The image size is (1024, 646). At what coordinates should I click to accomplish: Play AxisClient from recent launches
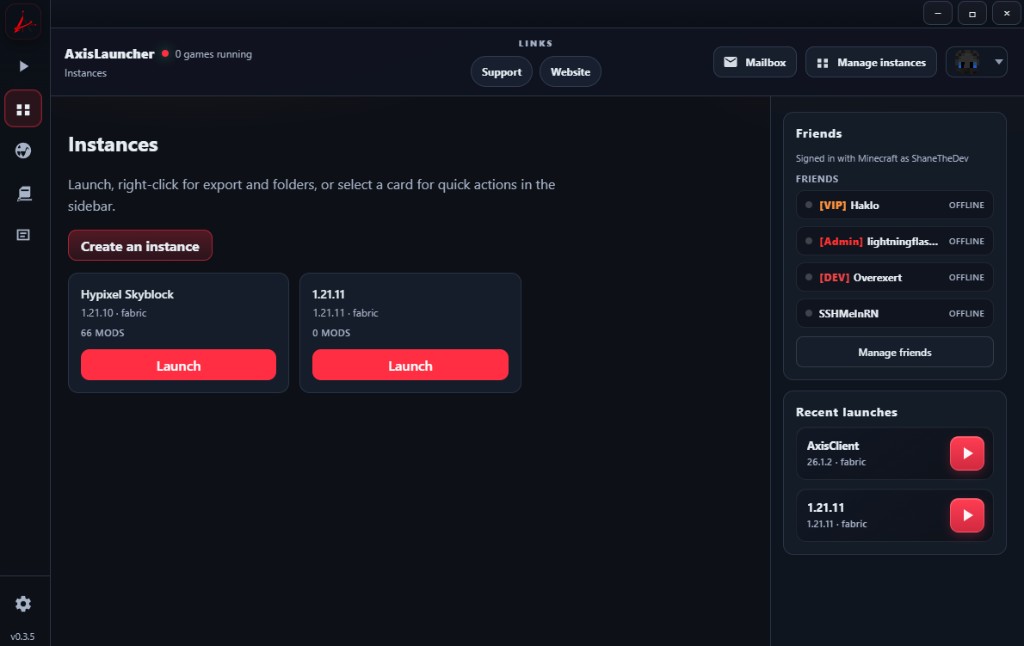coord(967,453)
